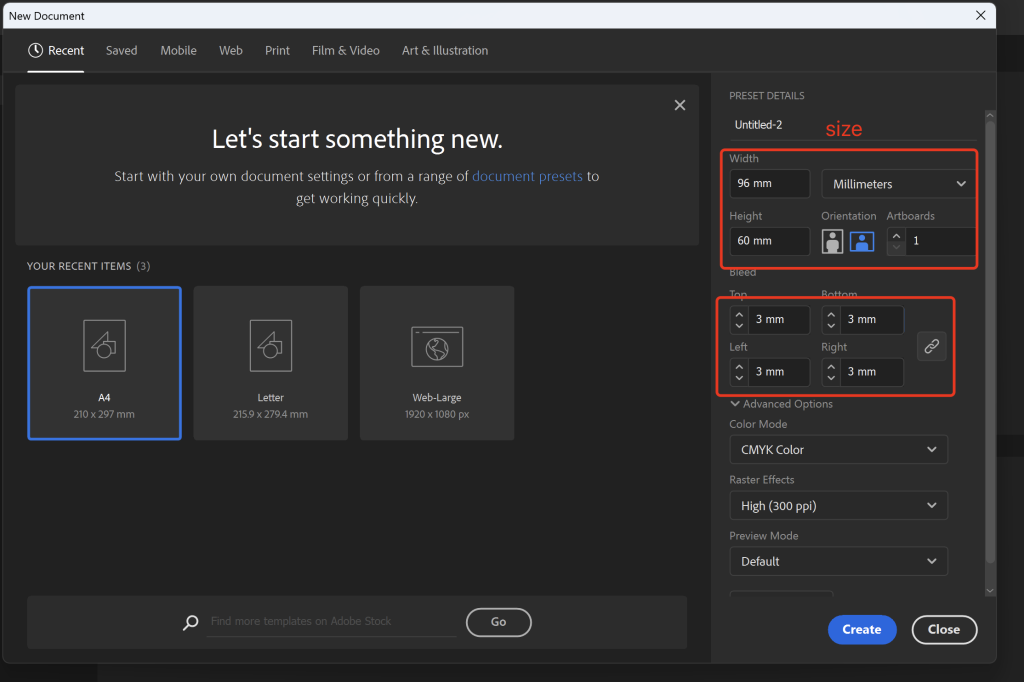Toggle the bleed link chain icon

[931, 346]
